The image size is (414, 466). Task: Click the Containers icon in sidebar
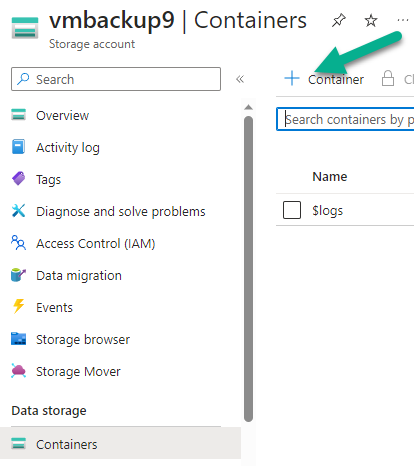(x=18, y=443)
